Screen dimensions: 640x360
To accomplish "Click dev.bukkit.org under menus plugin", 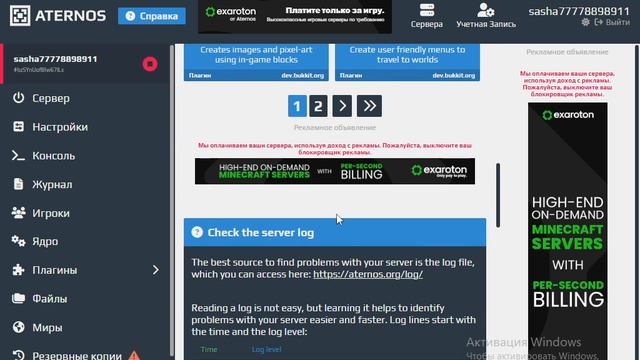I will (x=453, y=76).
